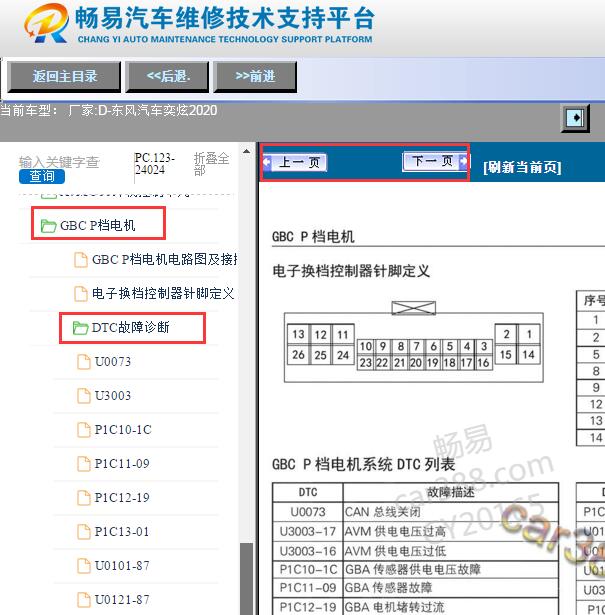
Task: Click page icon beside U0121-87
Action: click(x=84, y=600)
